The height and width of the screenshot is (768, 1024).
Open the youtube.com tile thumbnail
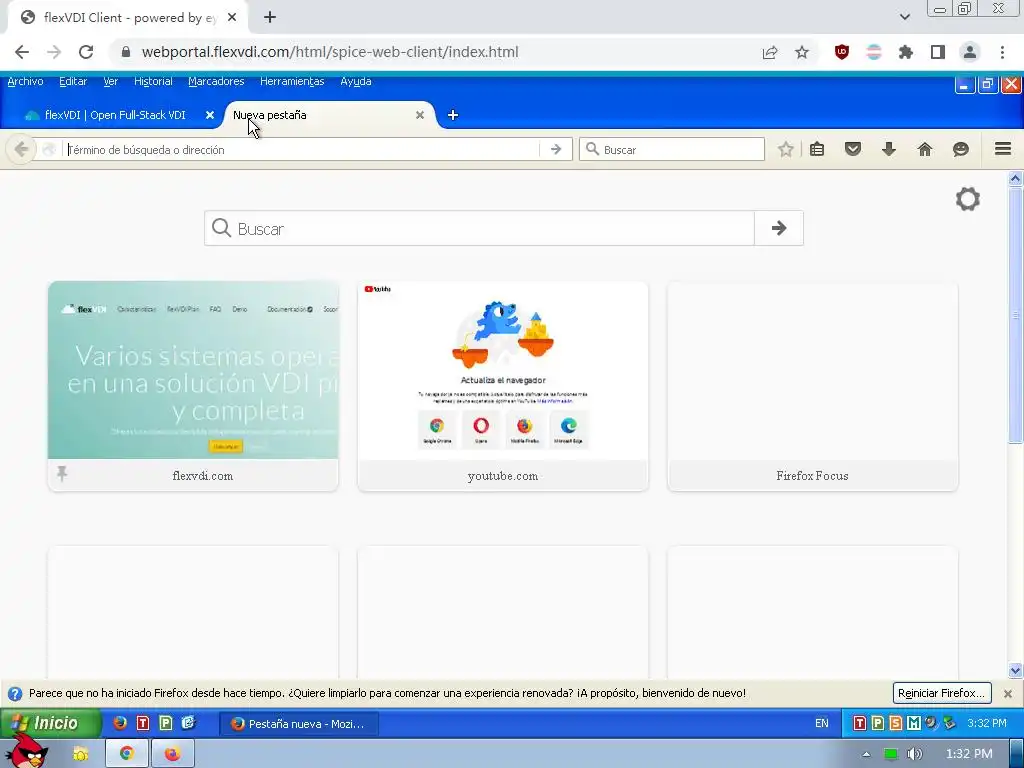pos(503,370)
